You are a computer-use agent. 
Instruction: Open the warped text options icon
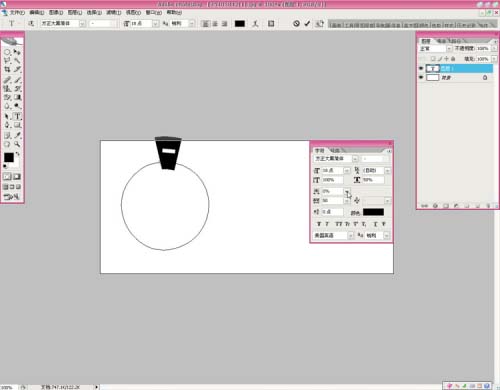255,23
